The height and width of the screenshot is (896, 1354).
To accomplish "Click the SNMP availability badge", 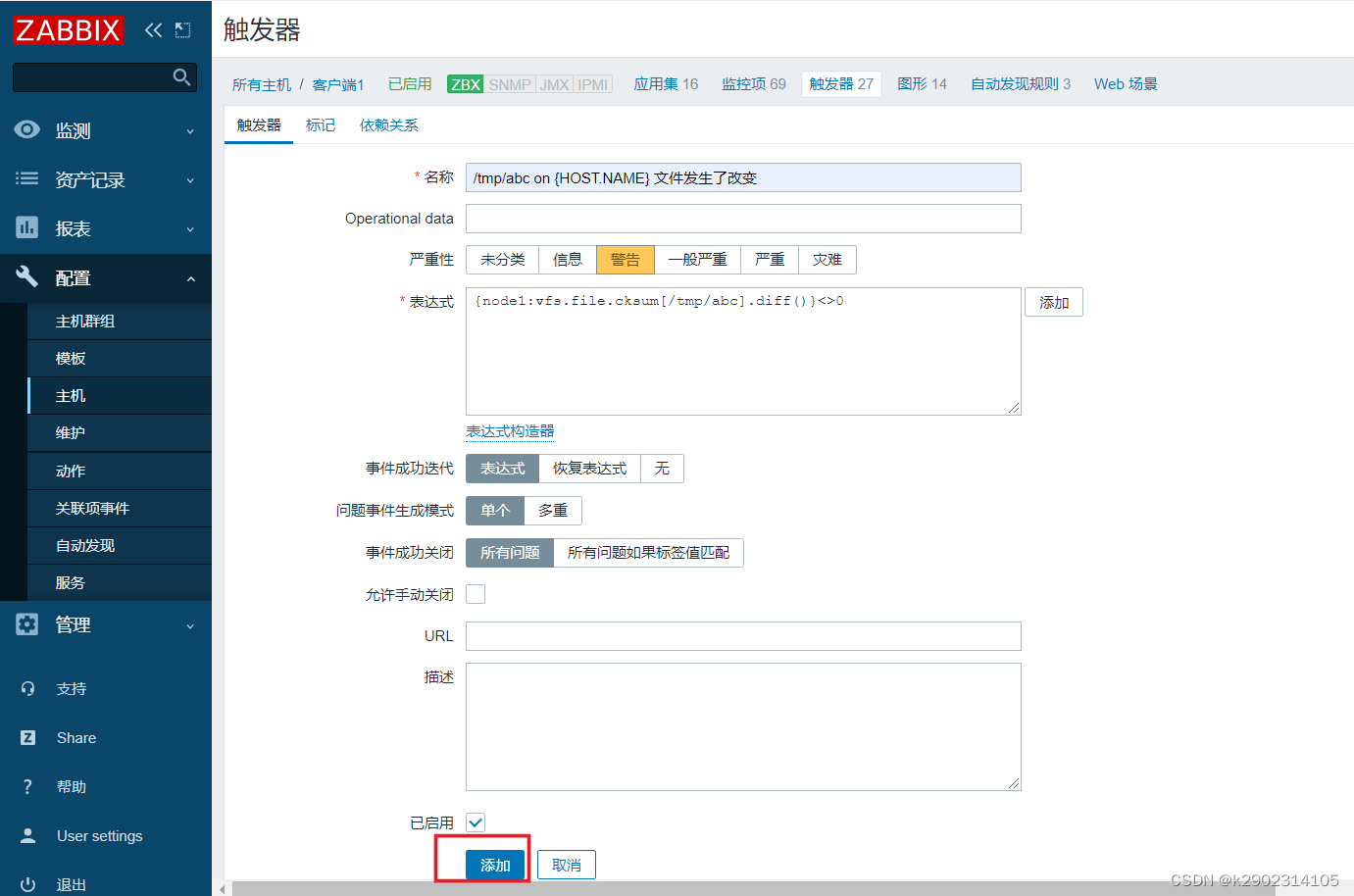I will pos(510,84).
